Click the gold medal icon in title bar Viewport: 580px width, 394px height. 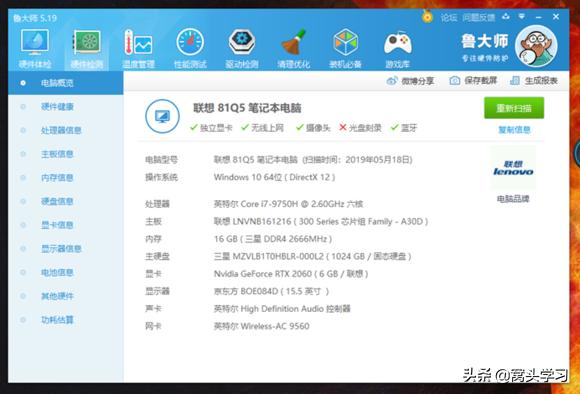427,16
